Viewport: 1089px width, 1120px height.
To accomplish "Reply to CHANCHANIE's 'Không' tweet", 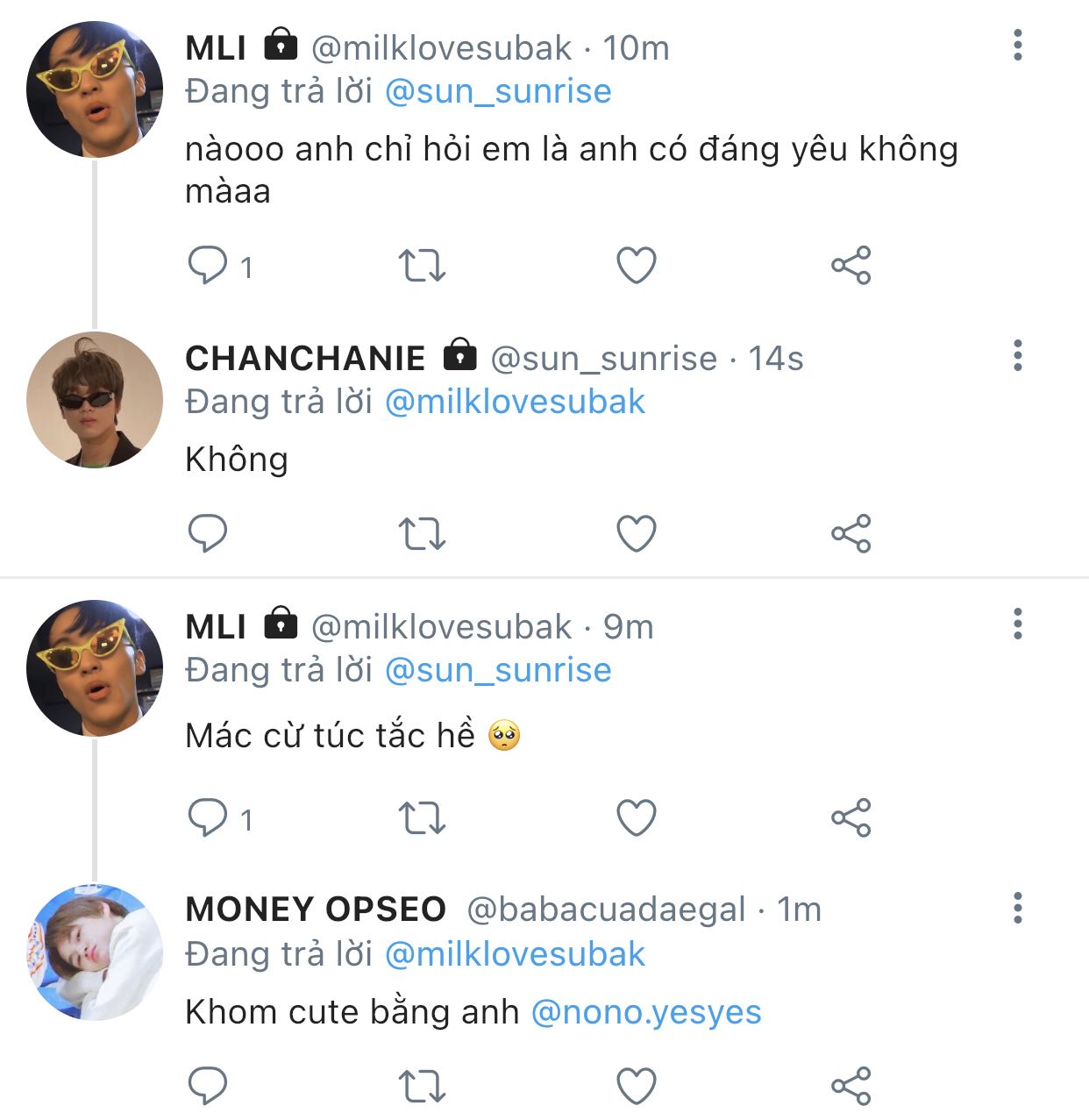I will coord(209,533).
